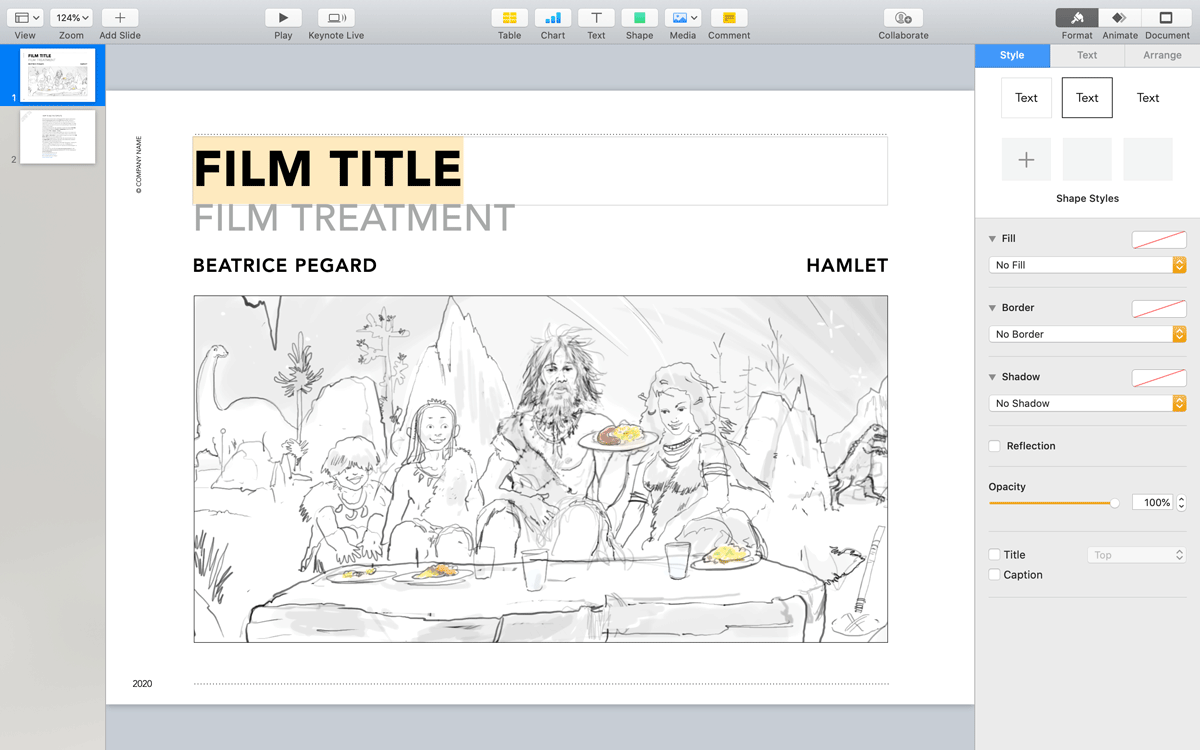The height and width of the screenshot is (750, 1200).
Task: Enable the Reflection checkbox
Action: pyautogui.click(x=994, y=446)
